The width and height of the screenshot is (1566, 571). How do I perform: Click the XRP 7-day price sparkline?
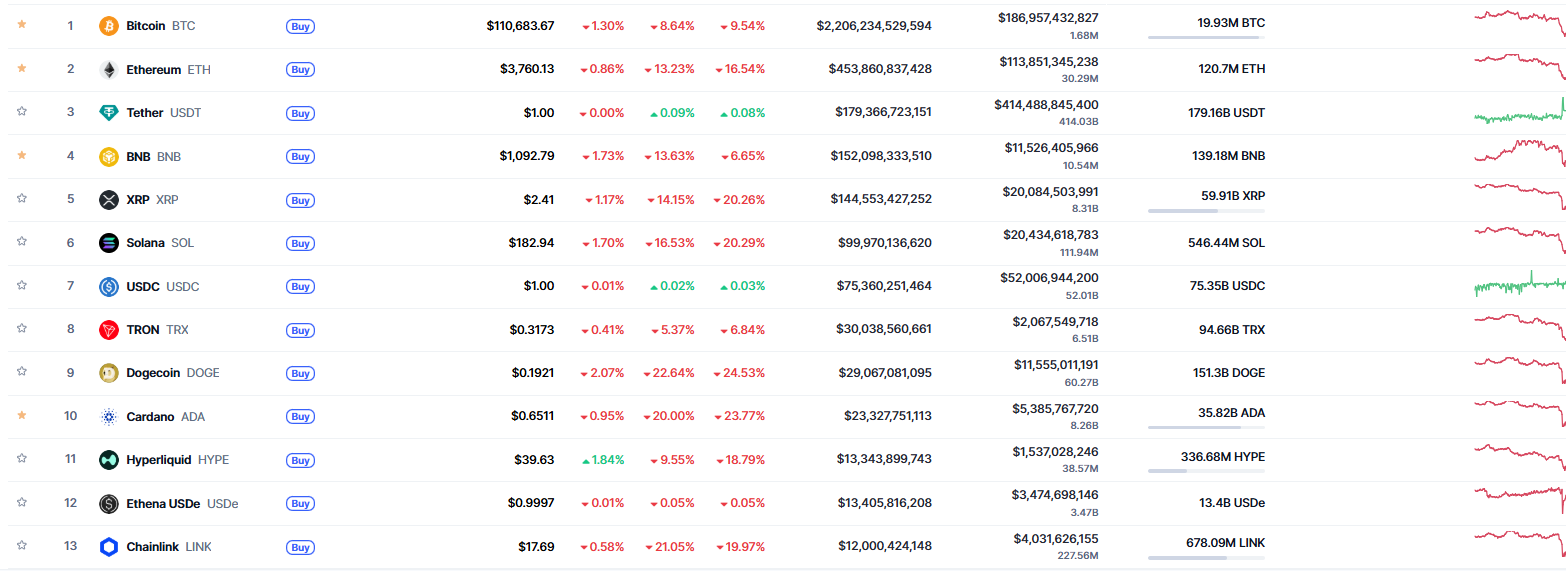1518,194
